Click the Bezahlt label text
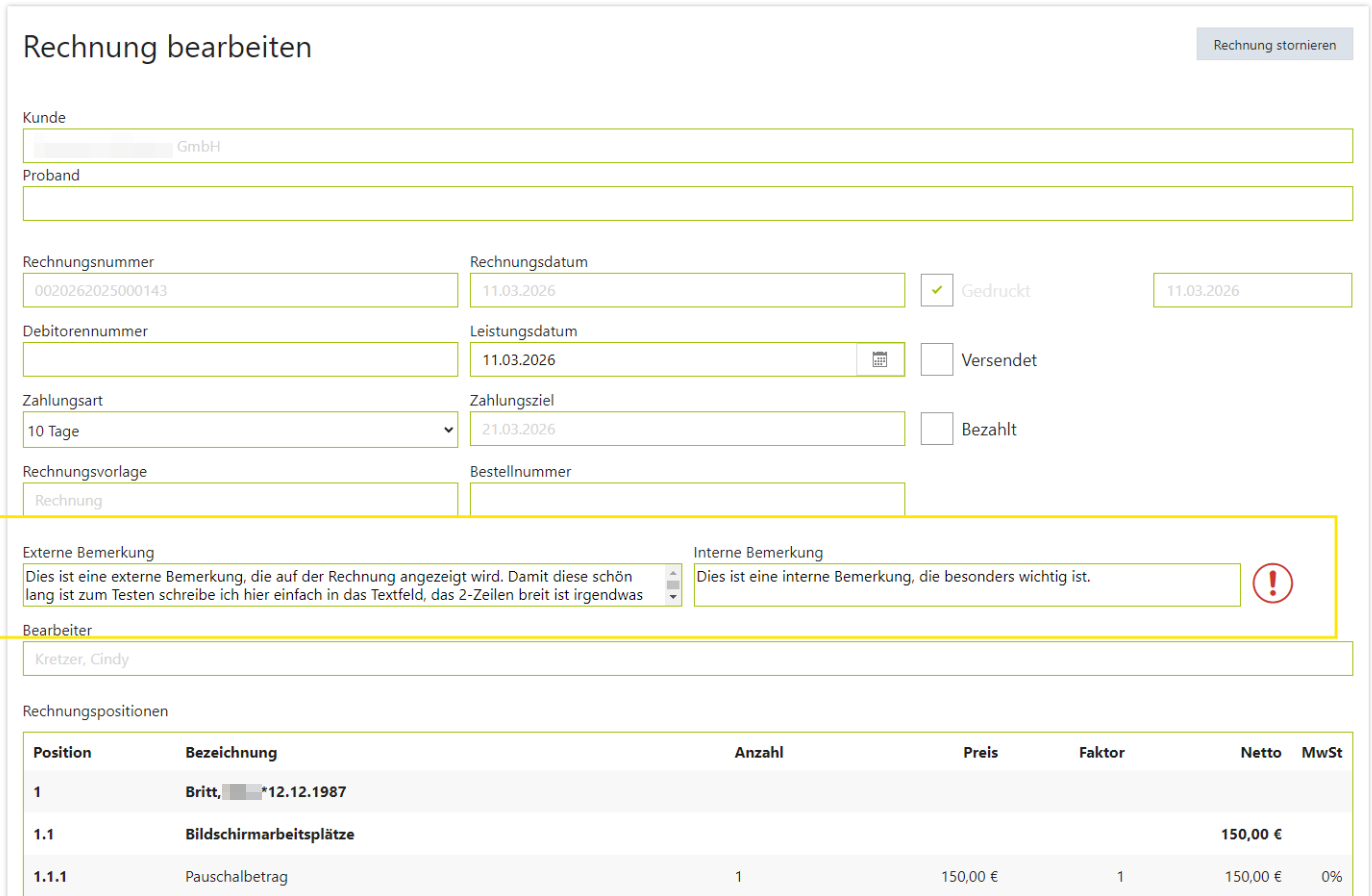Viewport: 1372px width, 896px height. tap(989, 429)
